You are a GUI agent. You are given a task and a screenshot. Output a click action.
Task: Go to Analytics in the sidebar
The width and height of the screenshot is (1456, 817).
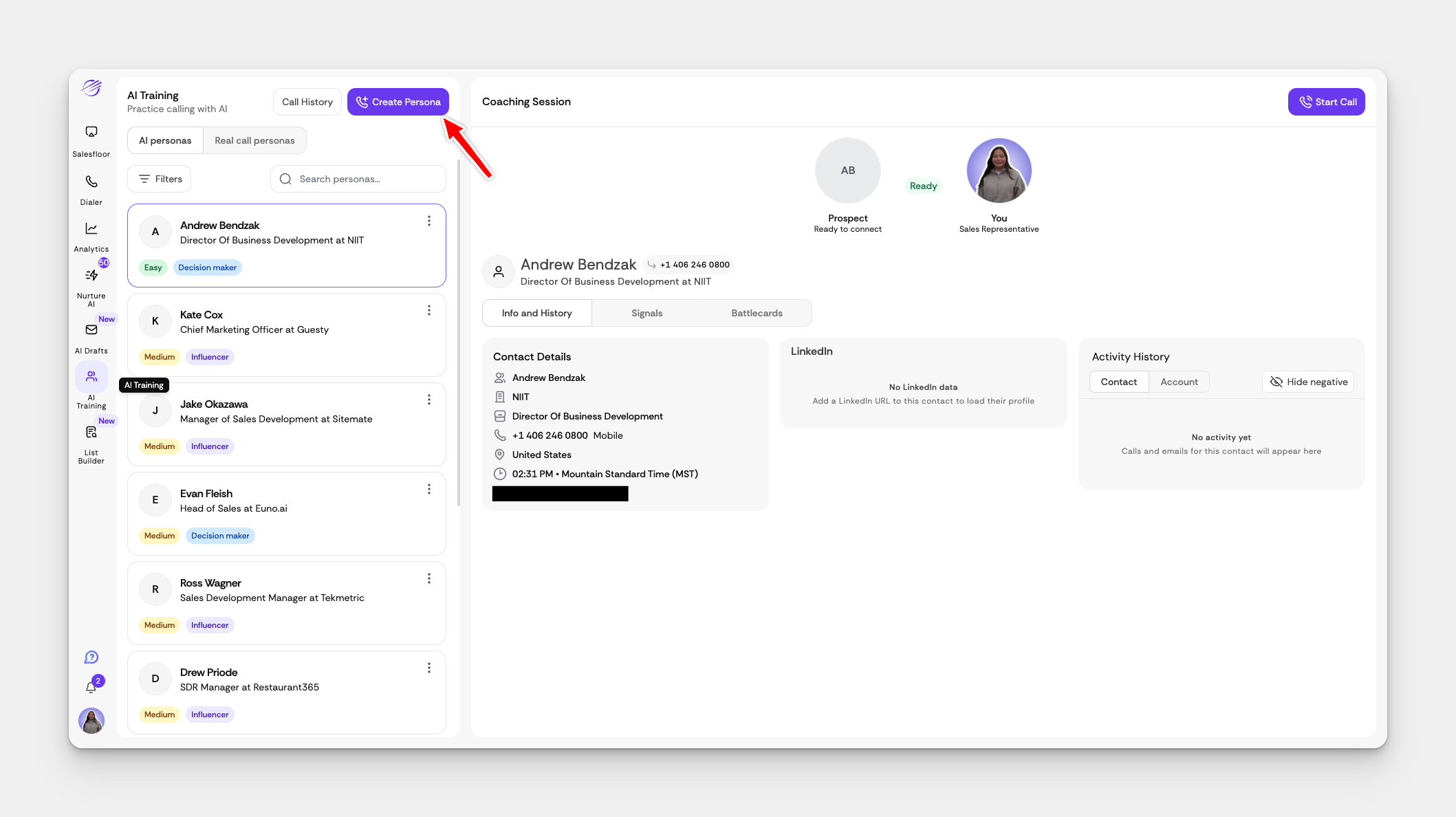(x=91, y=229)
